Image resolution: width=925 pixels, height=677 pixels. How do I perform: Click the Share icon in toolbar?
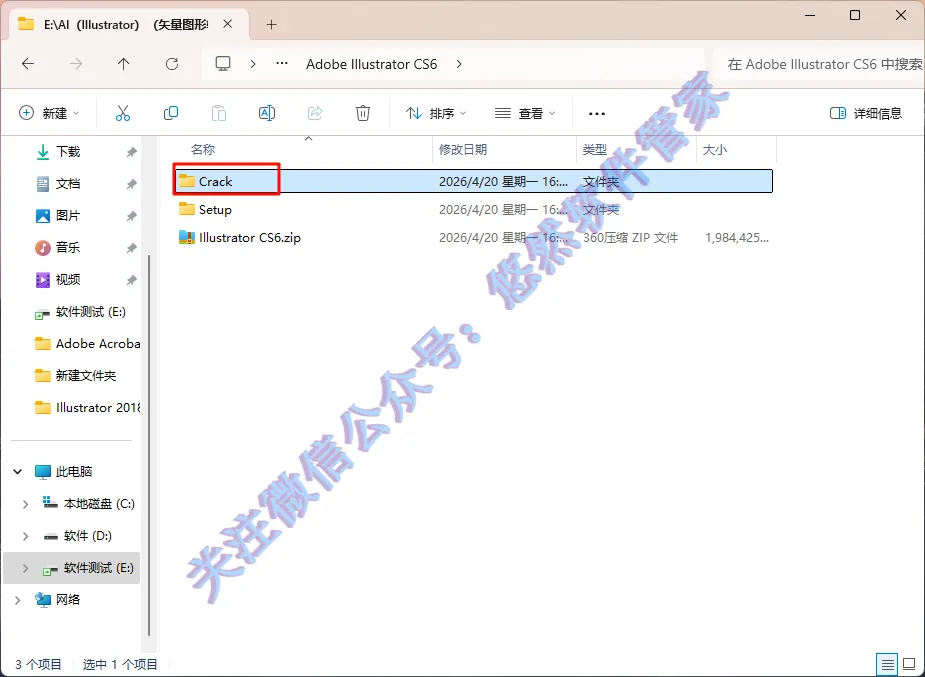tap(315, 113)
